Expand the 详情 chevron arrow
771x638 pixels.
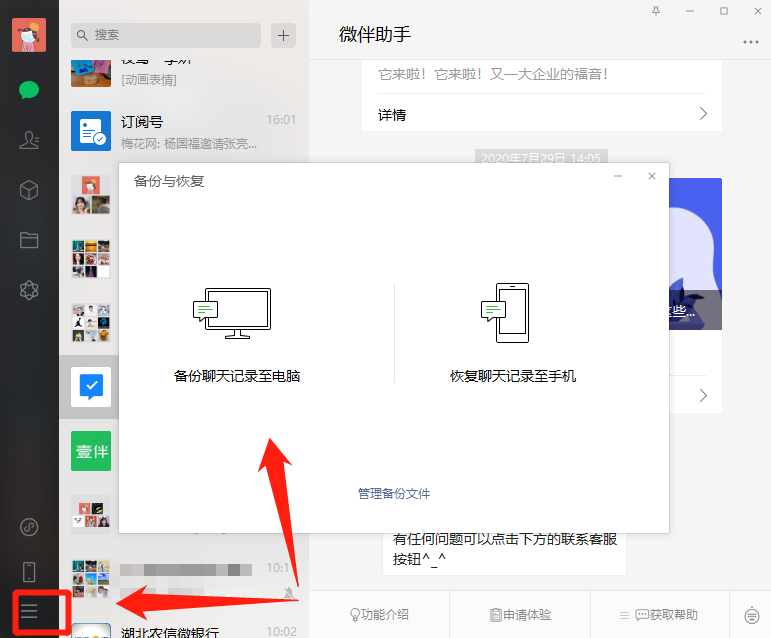[703, 114]
